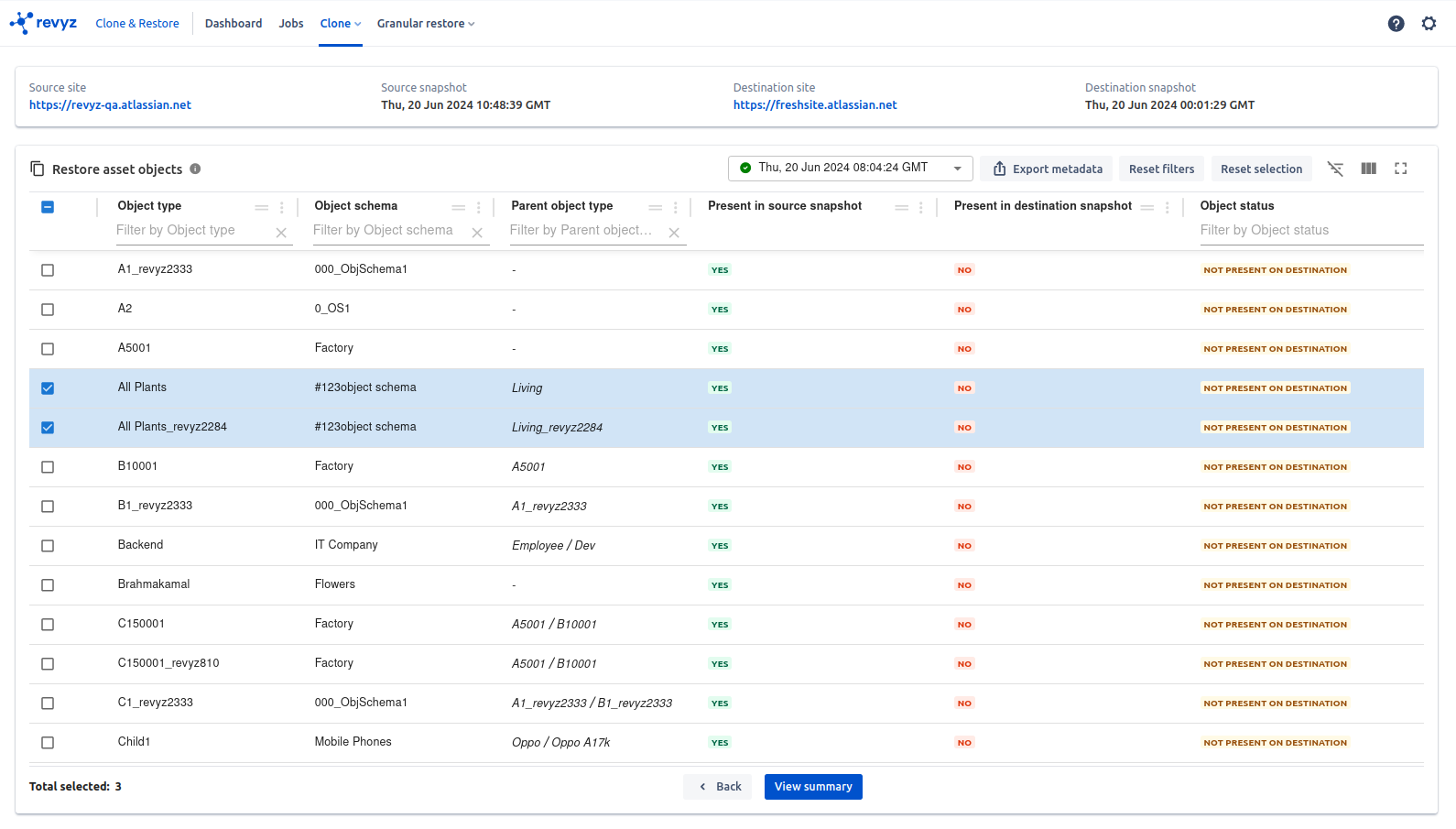Viewport: 1456px width, 829px height.
Task: Click Present in source snapshot drag handle
Action: tap(902, 208)
